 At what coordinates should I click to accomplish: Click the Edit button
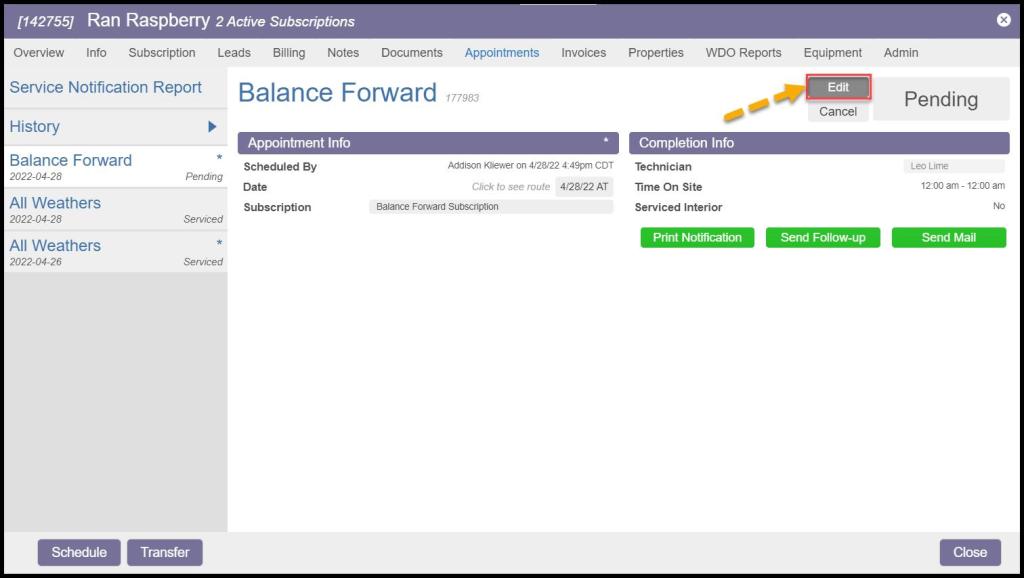click(x=838, y=88)
